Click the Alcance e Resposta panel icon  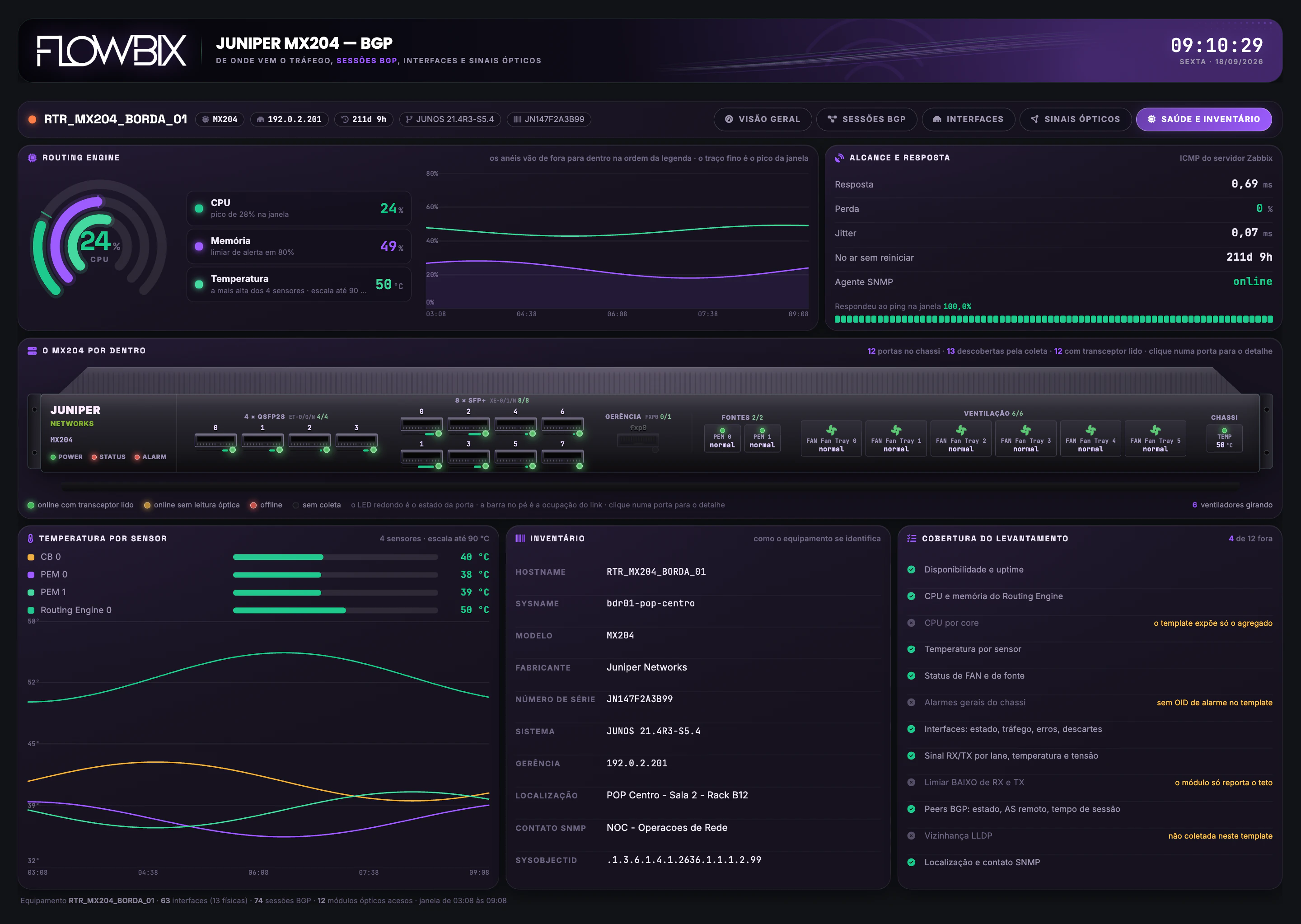(x=839, y=158)
